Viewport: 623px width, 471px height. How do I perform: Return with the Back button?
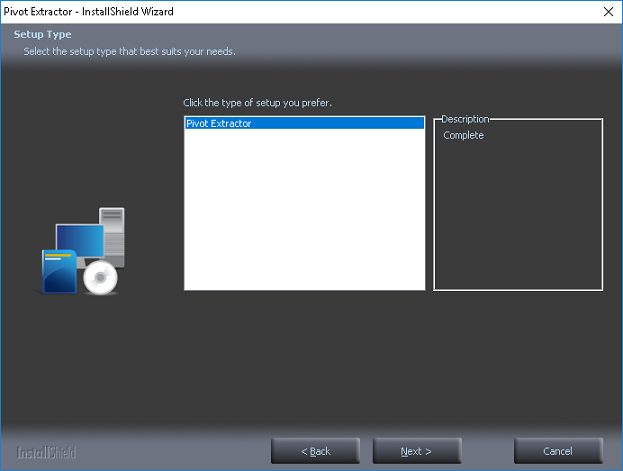pos(315,451)
